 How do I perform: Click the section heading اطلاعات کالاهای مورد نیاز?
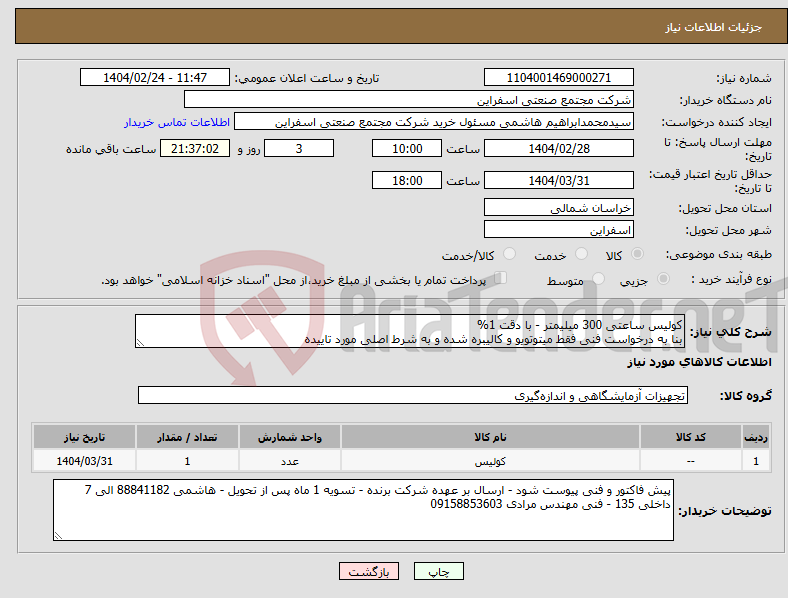point(699,362)
